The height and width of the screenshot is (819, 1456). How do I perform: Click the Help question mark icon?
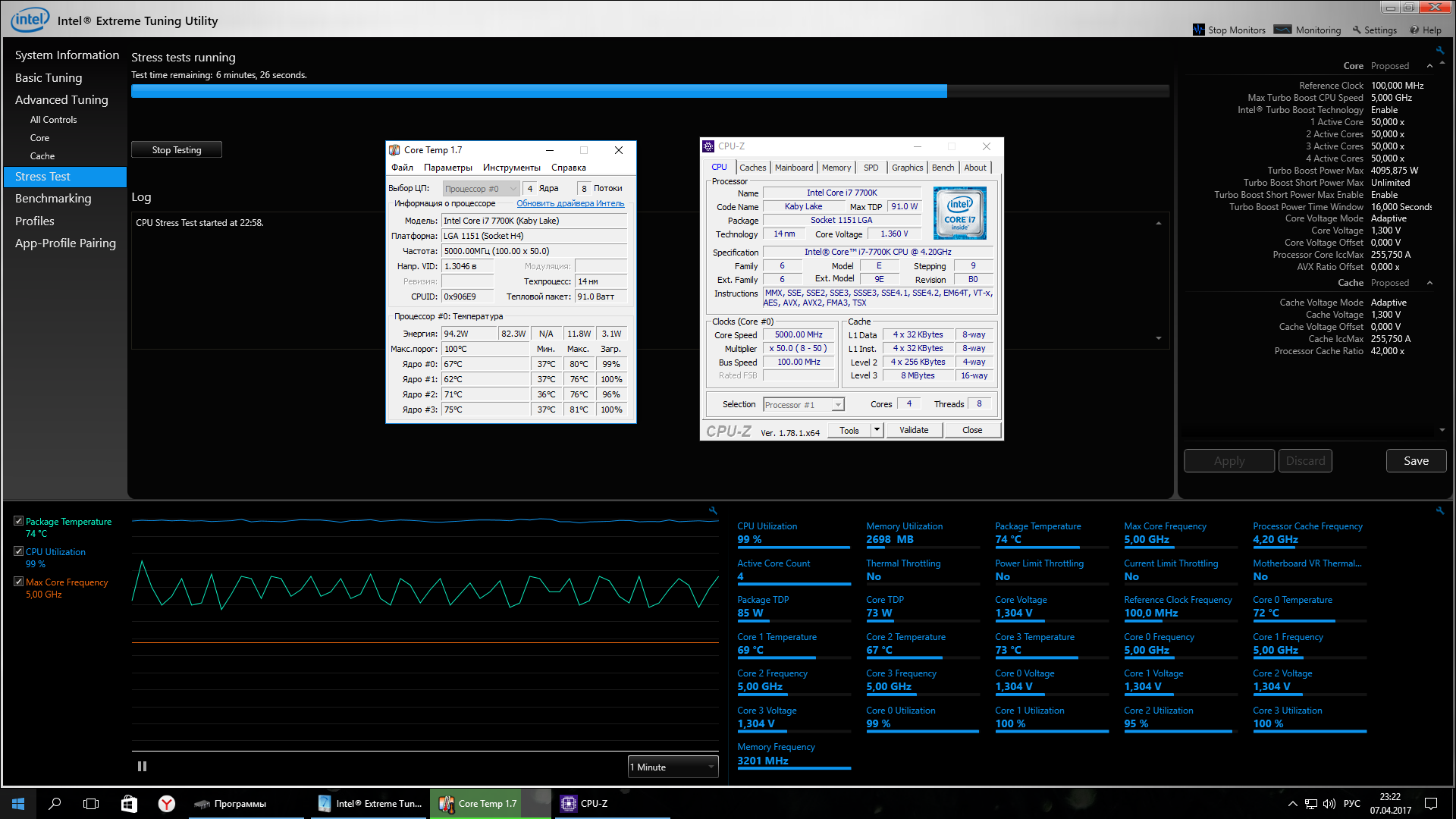pos(1414,30)
